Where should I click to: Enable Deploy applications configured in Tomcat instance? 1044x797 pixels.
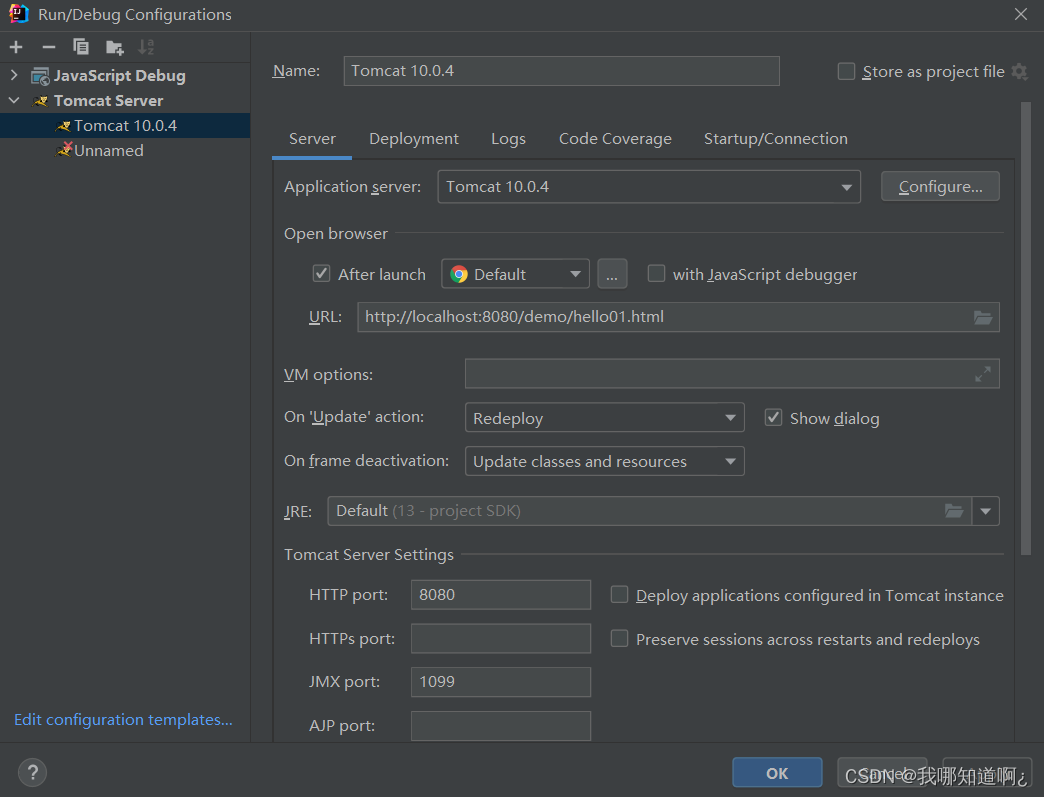619,595
